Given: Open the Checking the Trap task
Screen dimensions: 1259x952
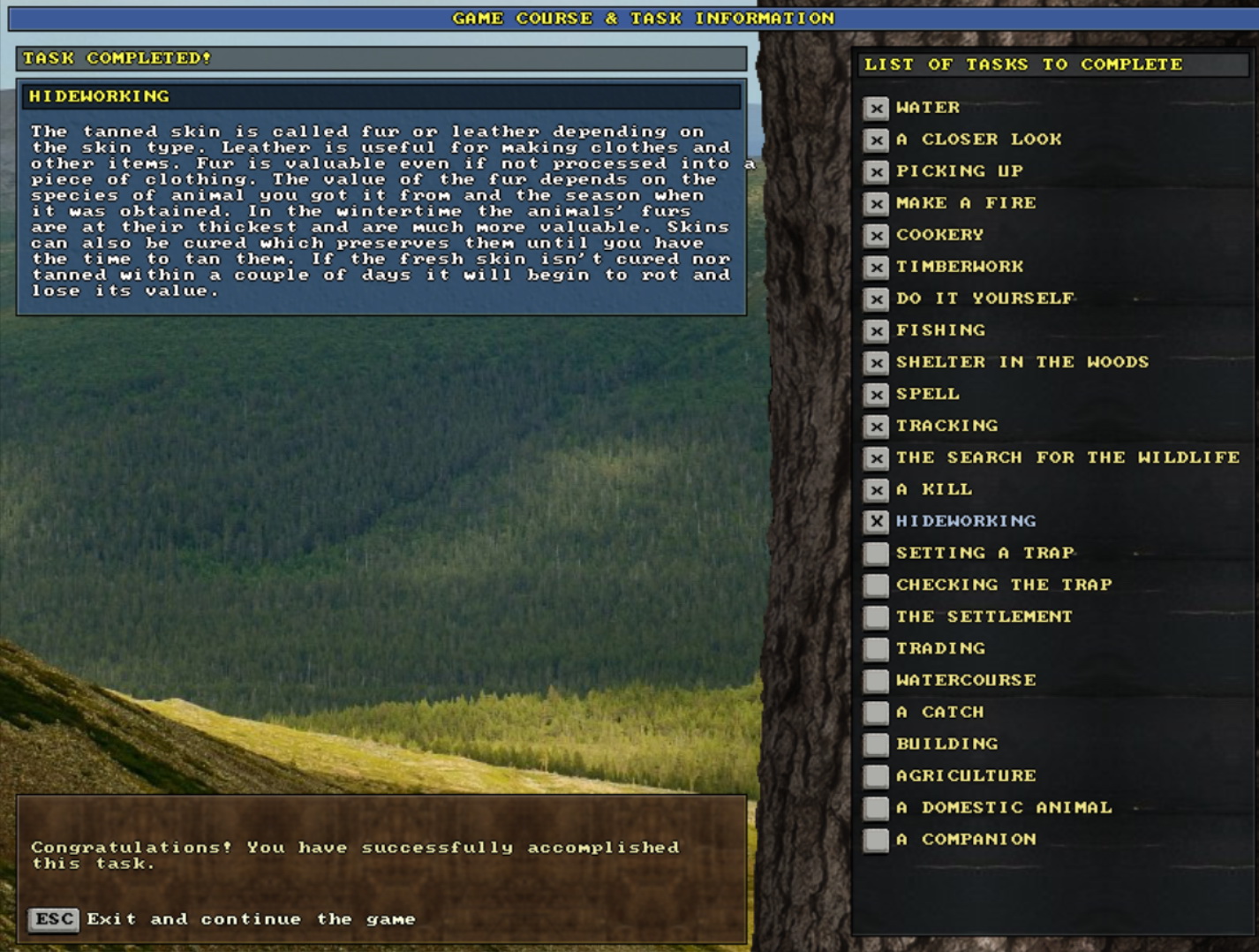Looking at the screenshot, I should click(1003, 585).
